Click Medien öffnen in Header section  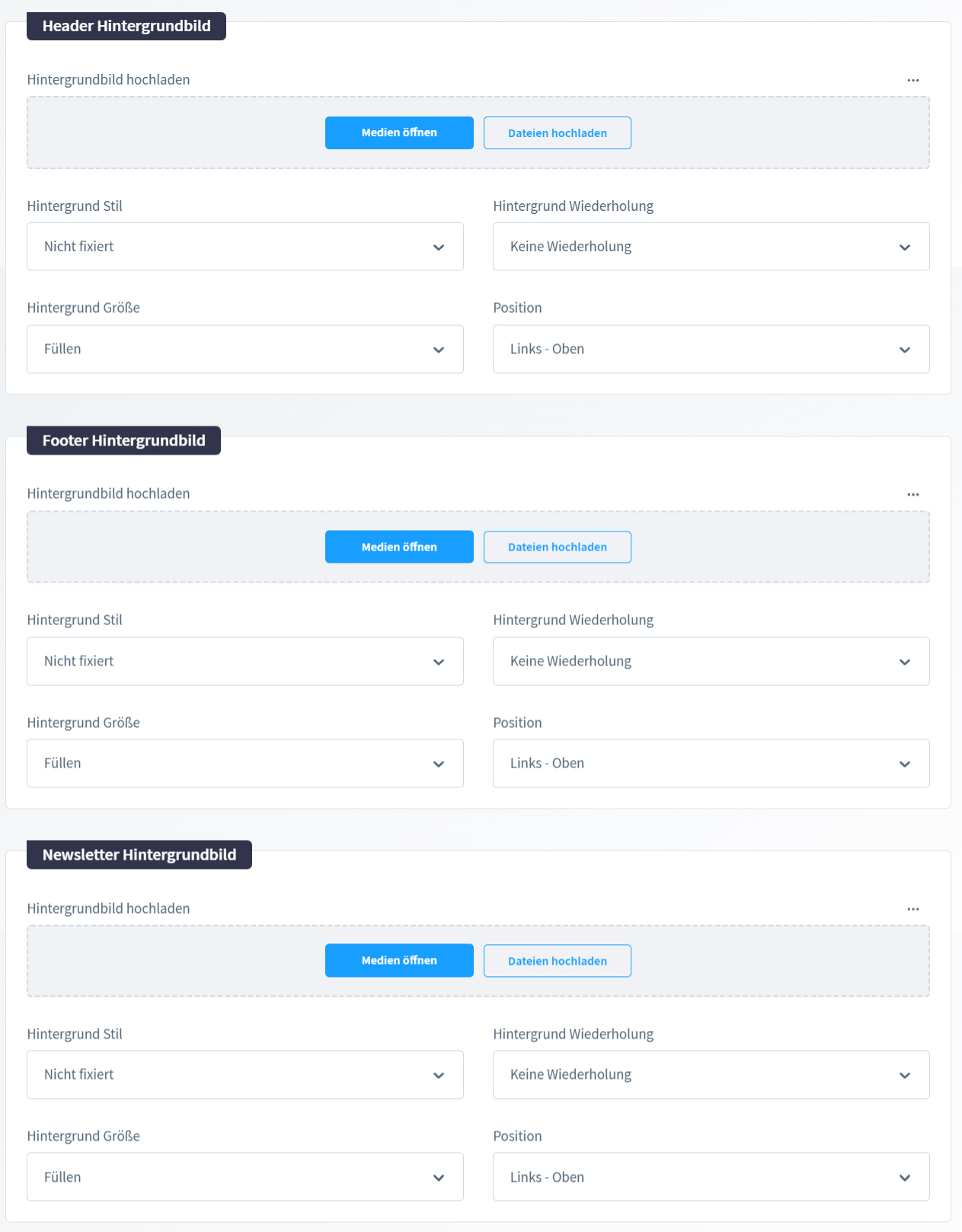point(399,132)
